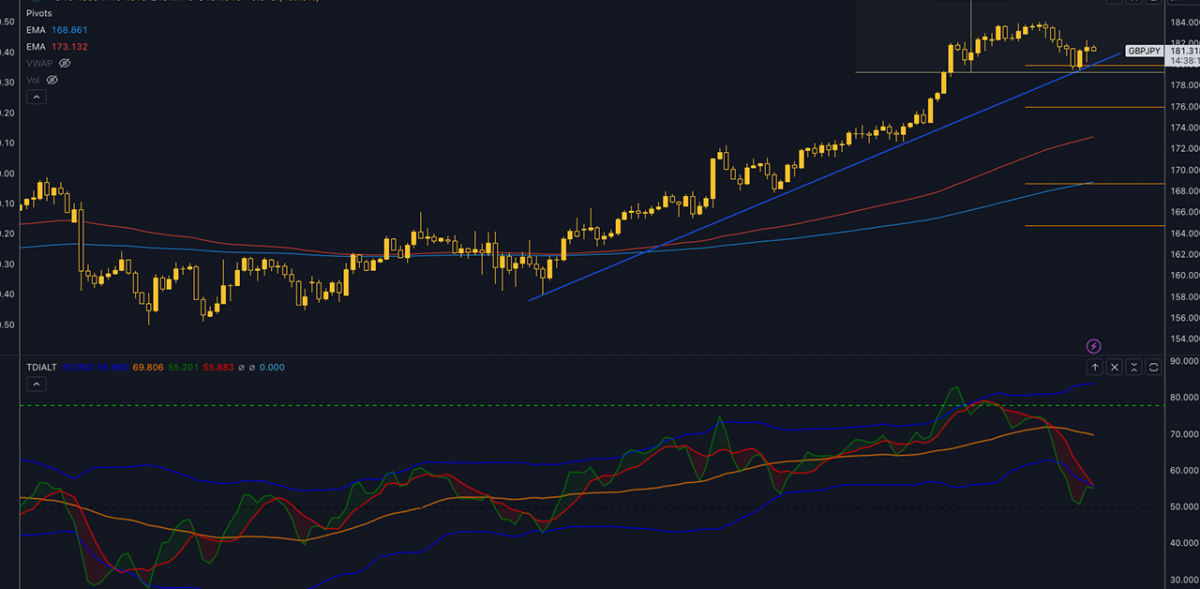Viewport: 1200px width, 589px height.
Task: Show the hidden VWAP indicator
Action: (65, 63)
